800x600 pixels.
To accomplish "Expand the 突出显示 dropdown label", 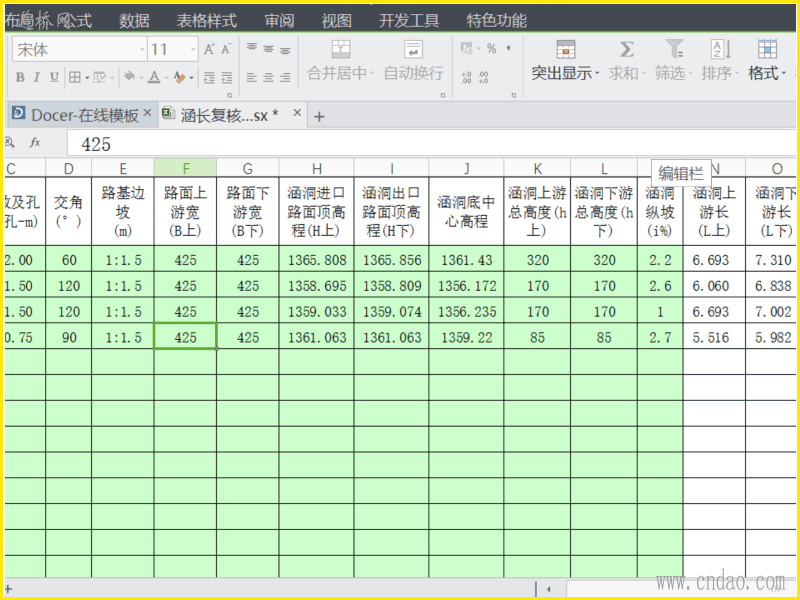I will tap(565, 73).
